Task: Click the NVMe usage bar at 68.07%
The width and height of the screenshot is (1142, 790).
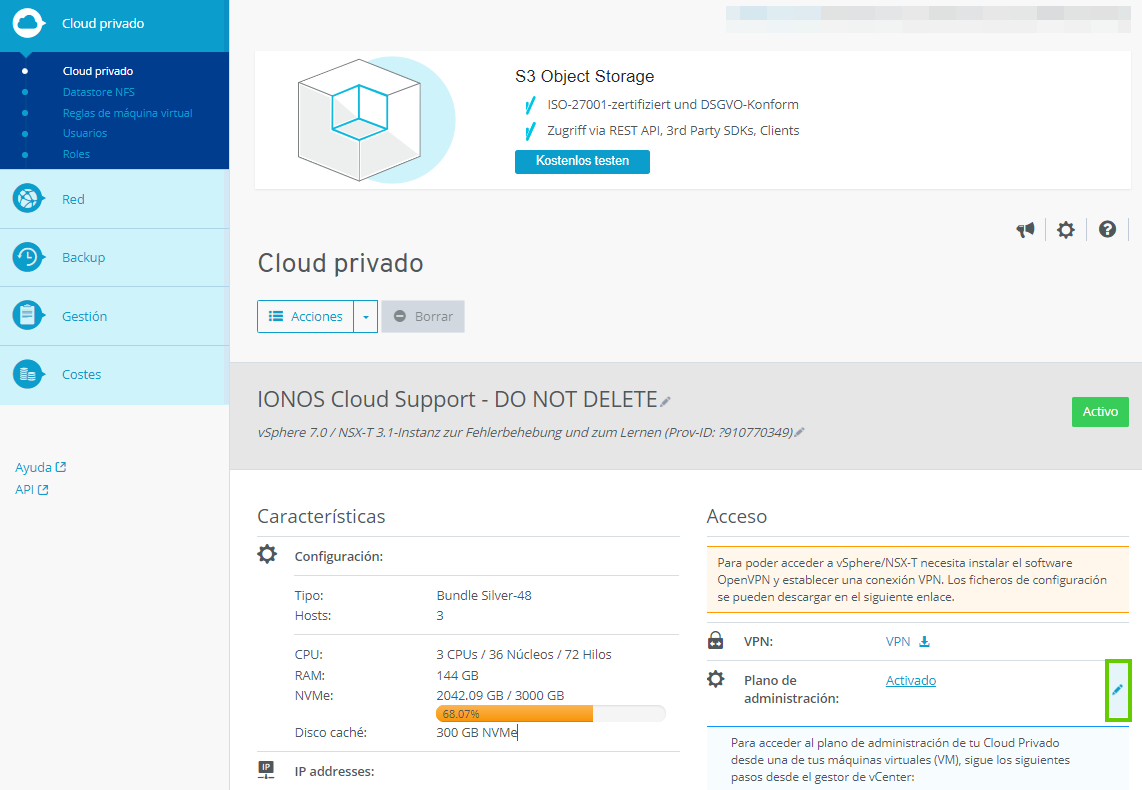Action: [x=551, y=714]
